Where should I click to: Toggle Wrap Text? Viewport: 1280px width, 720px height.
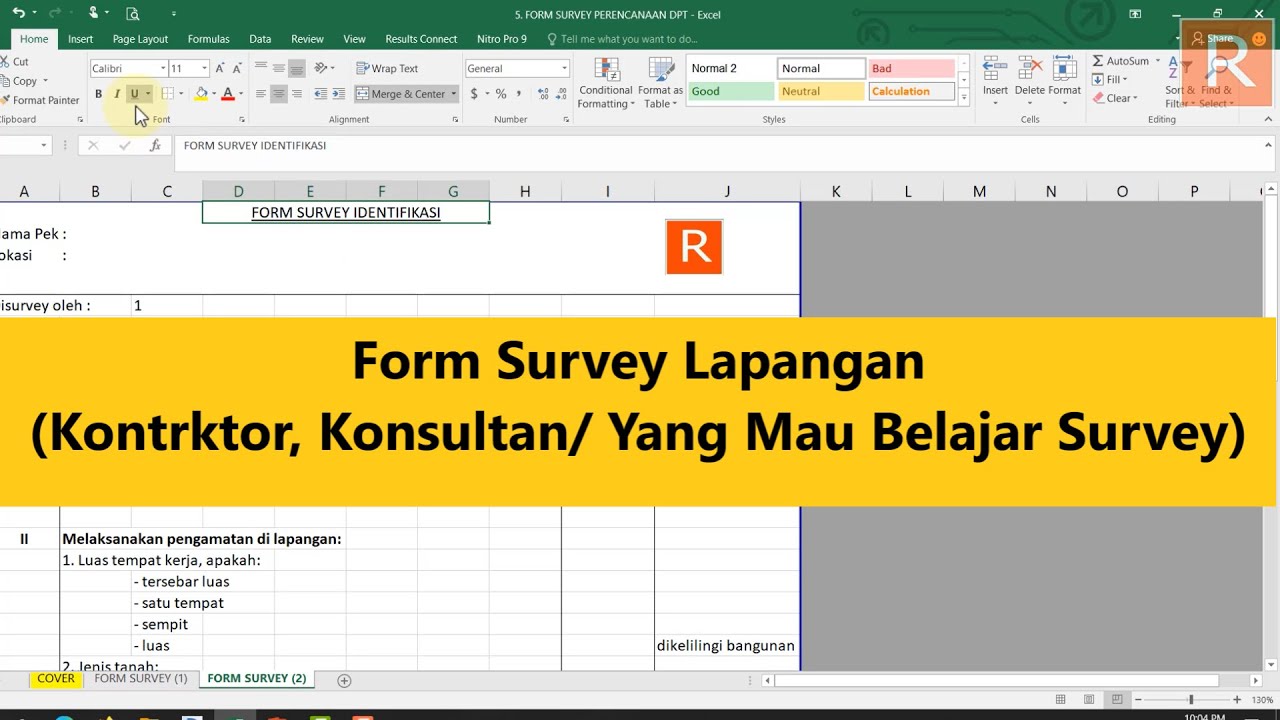point(387,68)
